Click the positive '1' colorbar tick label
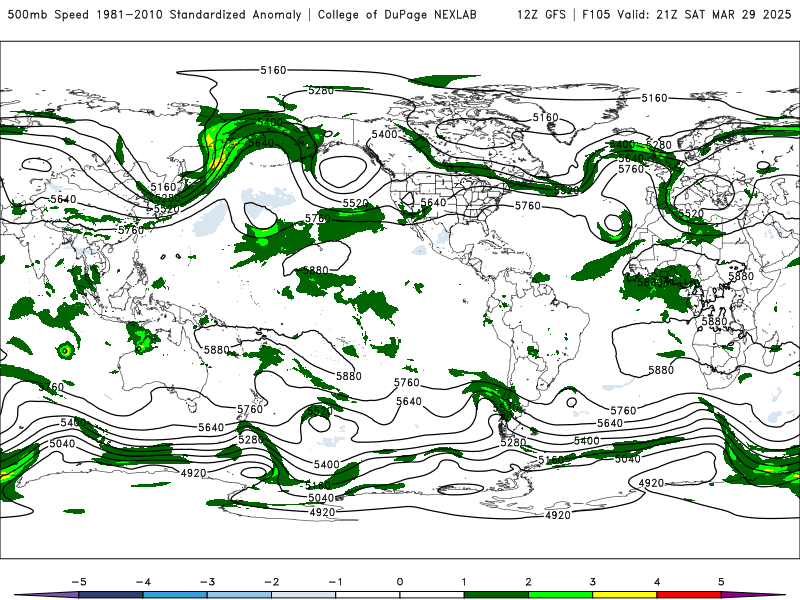Image resolution: width=800 pixels, height=600 pixels. [x=464, y=582]
